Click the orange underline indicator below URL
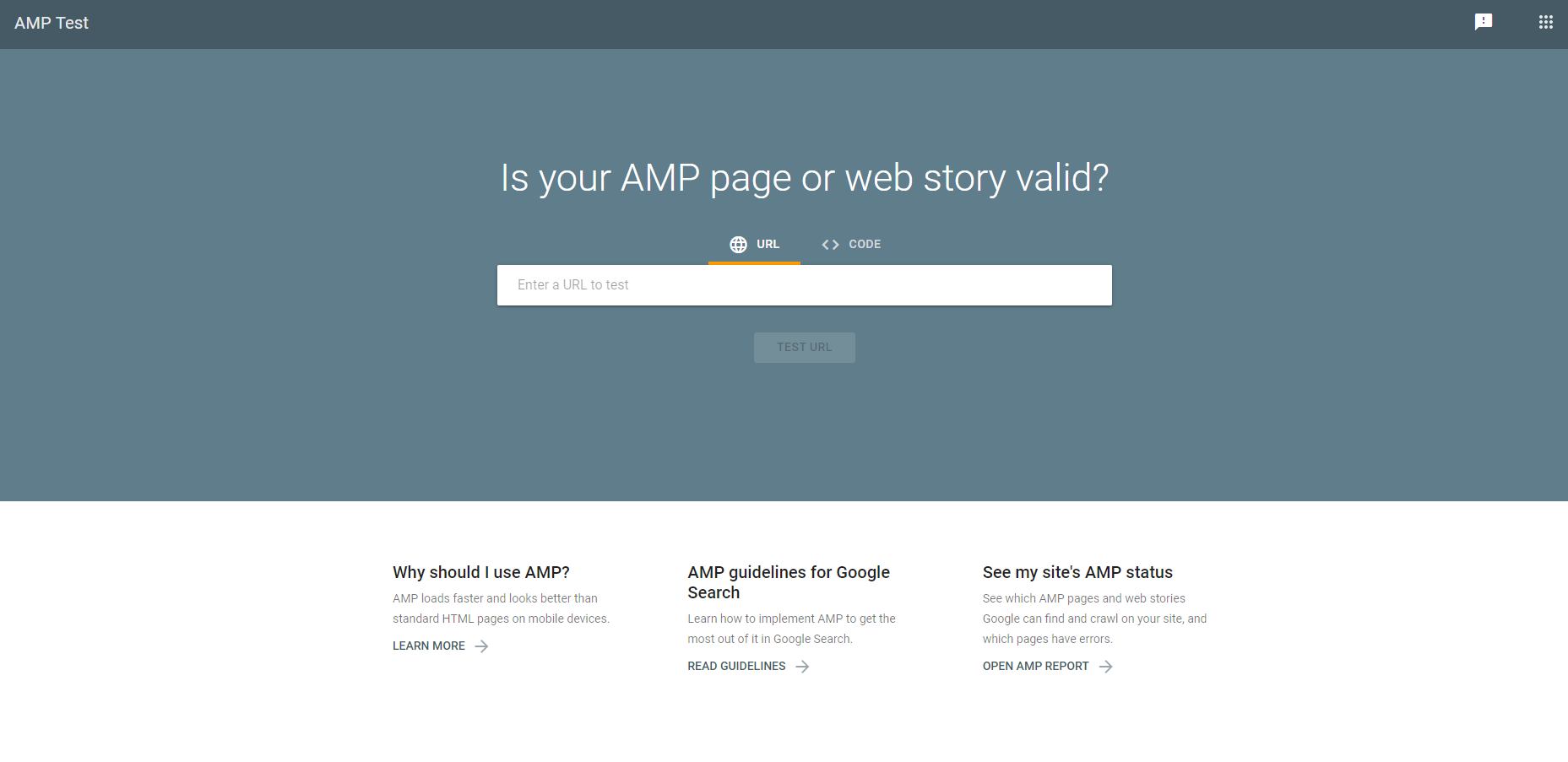 (754, 263)
